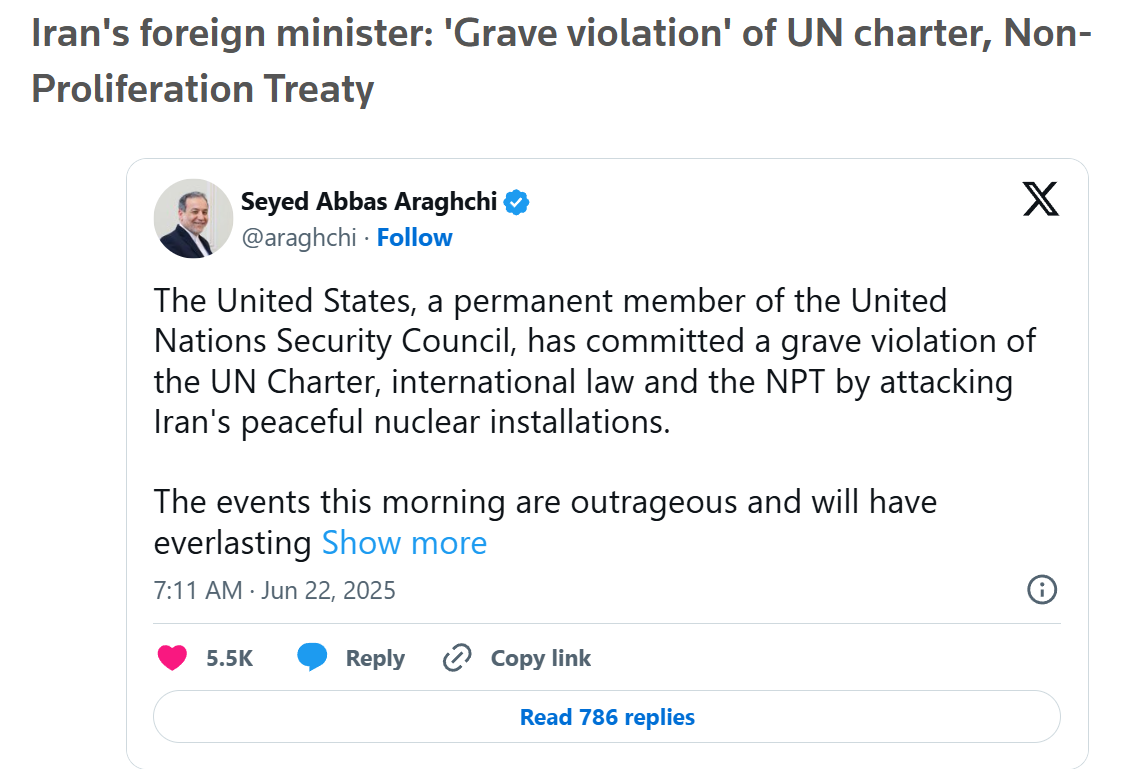Like the tweet with heart icon
The height and width of the screenshot is (769, 1125).
[x=173, y=658]
